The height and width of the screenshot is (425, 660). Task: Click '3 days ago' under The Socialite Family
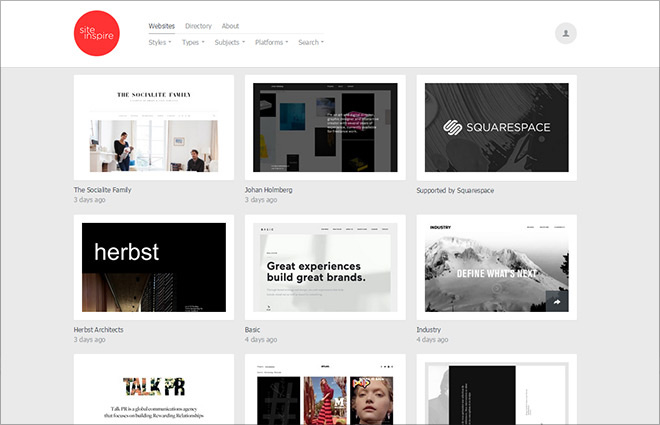[x=89, y=200]
